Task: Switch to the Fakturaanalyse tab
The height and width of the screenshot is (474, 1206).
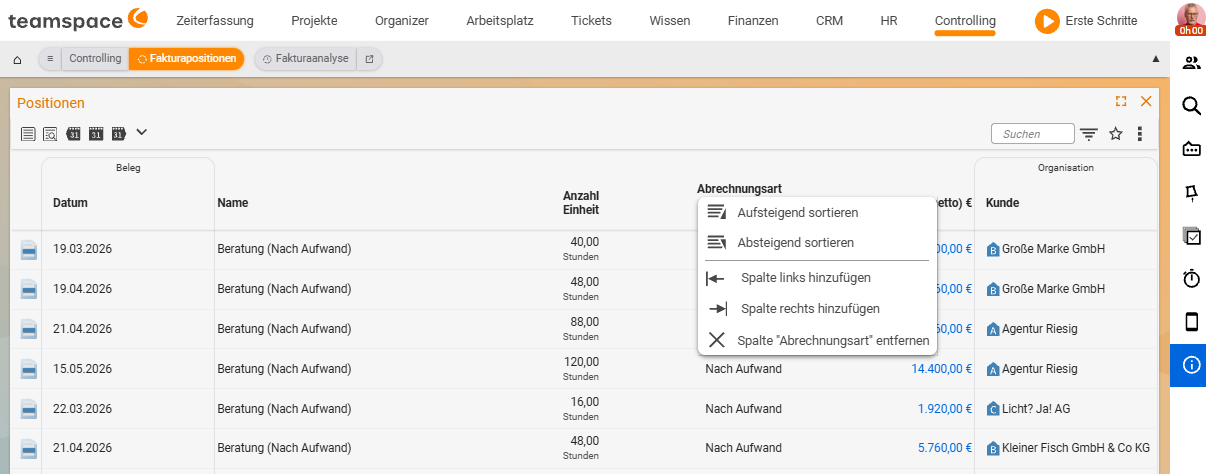Action: click(x=306, y=59)
